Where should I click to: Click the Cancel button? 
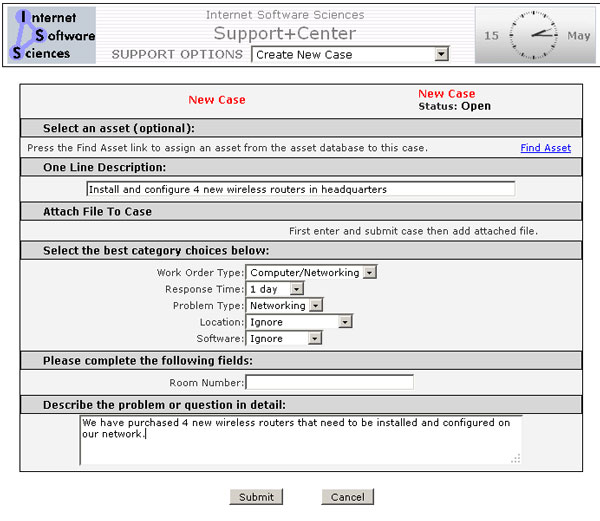[x=347, y=497]
